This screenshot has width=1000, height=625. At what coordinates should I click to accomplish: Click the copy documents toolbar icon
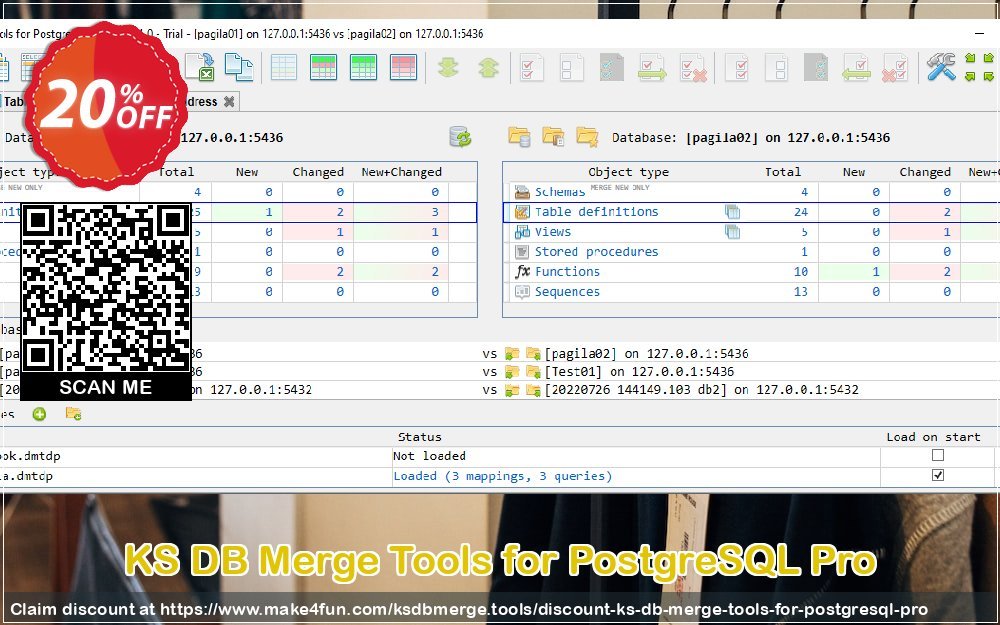239,67
